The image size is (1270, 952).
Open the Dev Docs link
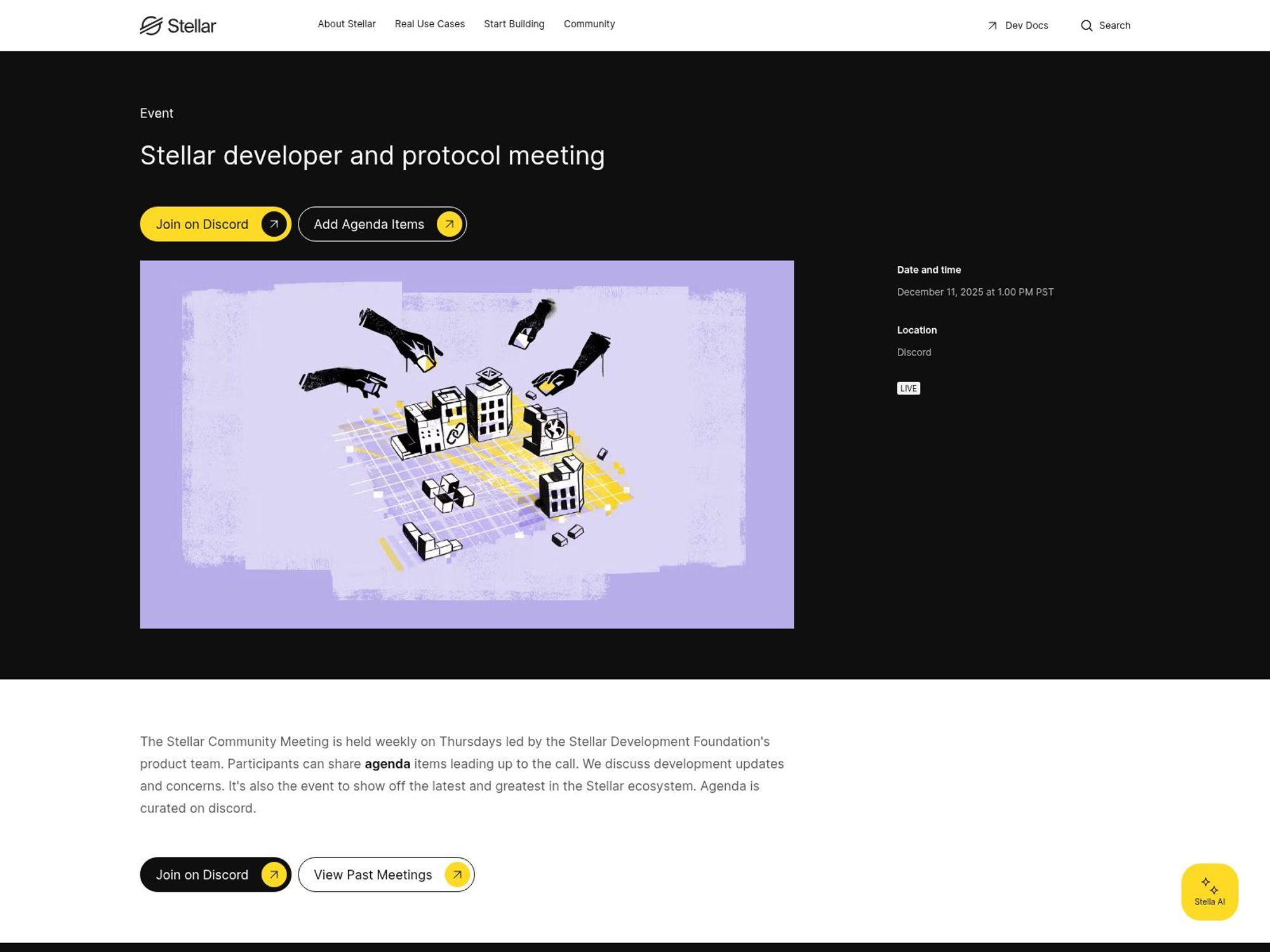click(x=1026, y=26)
